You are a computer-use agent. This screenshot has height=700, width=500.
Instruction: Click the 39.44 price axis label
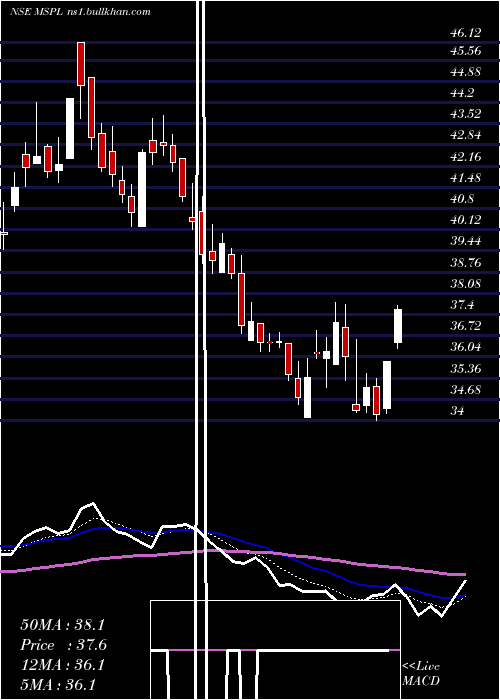coord(466,241)
